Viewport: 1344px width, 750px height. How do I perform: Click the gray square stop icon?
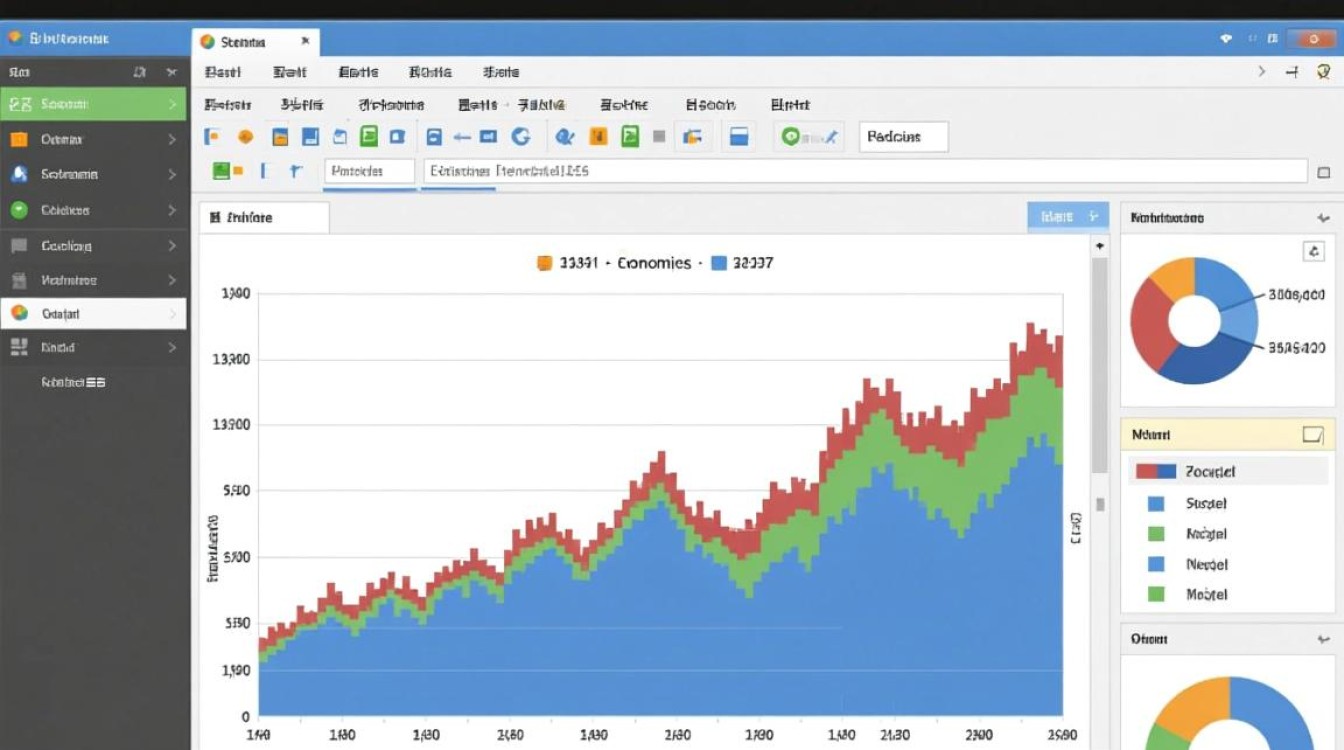[x=659, y=137]
